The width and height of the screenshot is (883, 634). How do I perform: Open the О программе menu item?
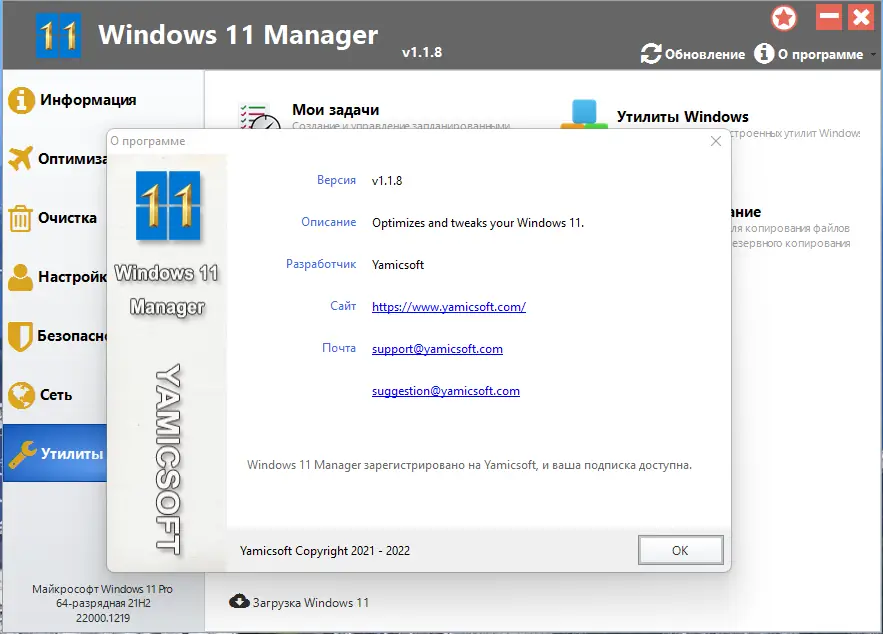click(809, 54)
